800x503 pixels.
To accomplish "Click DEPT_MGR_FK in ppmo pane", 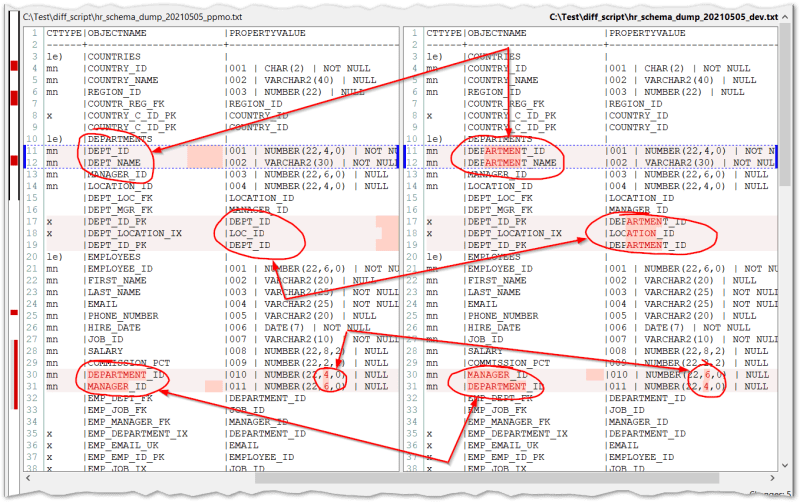I will pos(120,210).
